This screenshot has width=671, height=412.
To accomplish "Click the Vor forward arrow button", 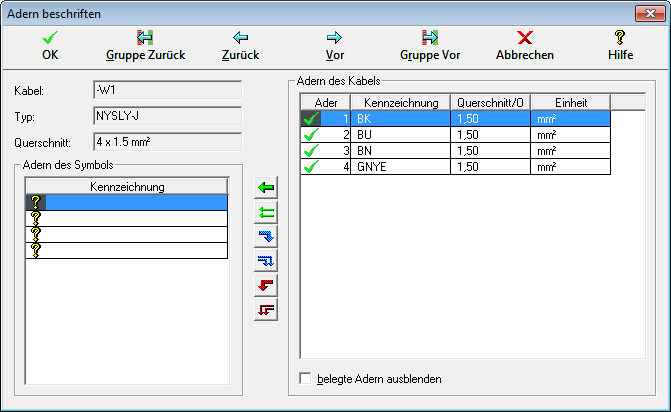I will coord(335,46).
